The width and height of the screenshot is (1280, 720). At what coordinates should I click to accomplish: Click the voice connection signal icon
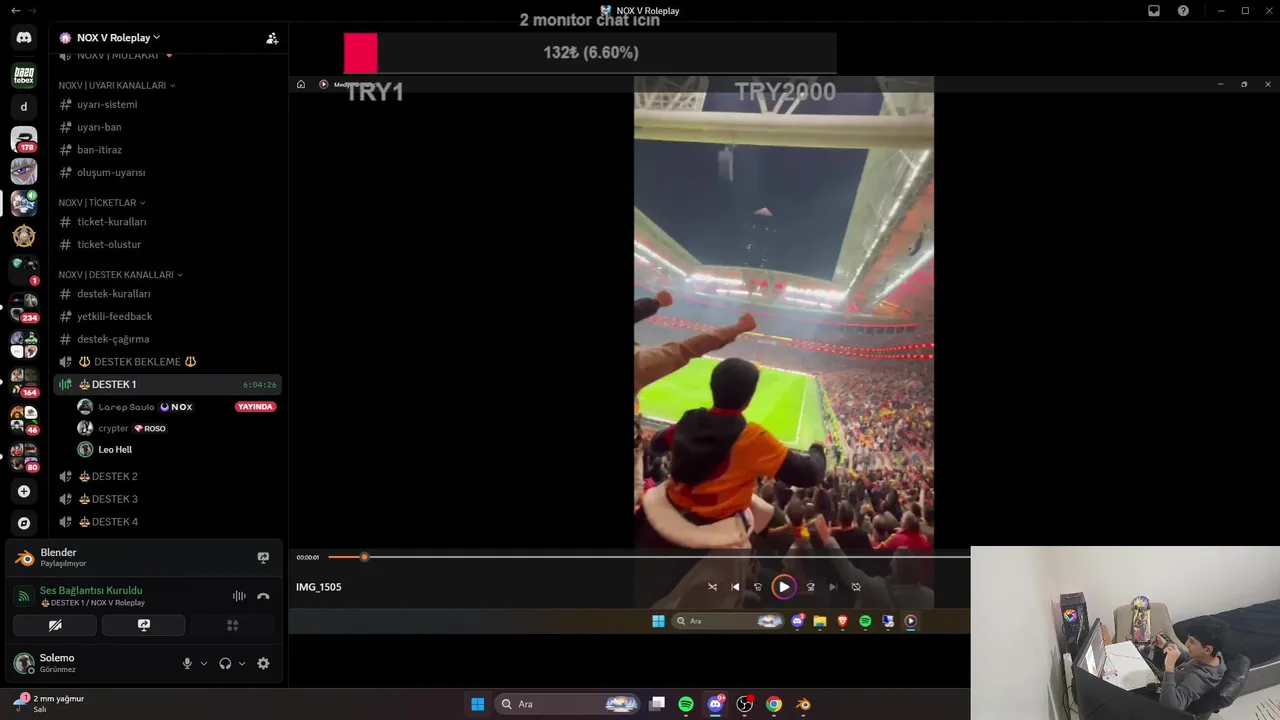(x=24, y=596)
